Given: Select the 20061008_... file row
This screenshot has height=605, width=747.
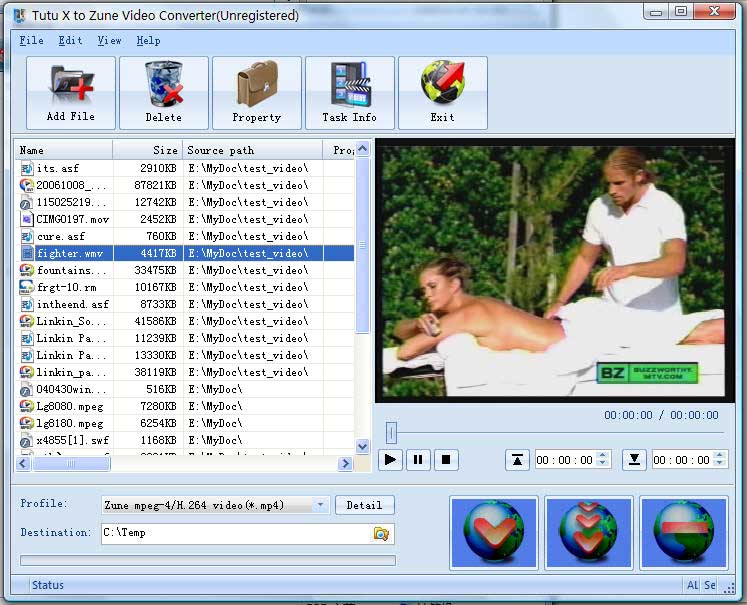Looking at the screenshot, I should click(185, 185).
